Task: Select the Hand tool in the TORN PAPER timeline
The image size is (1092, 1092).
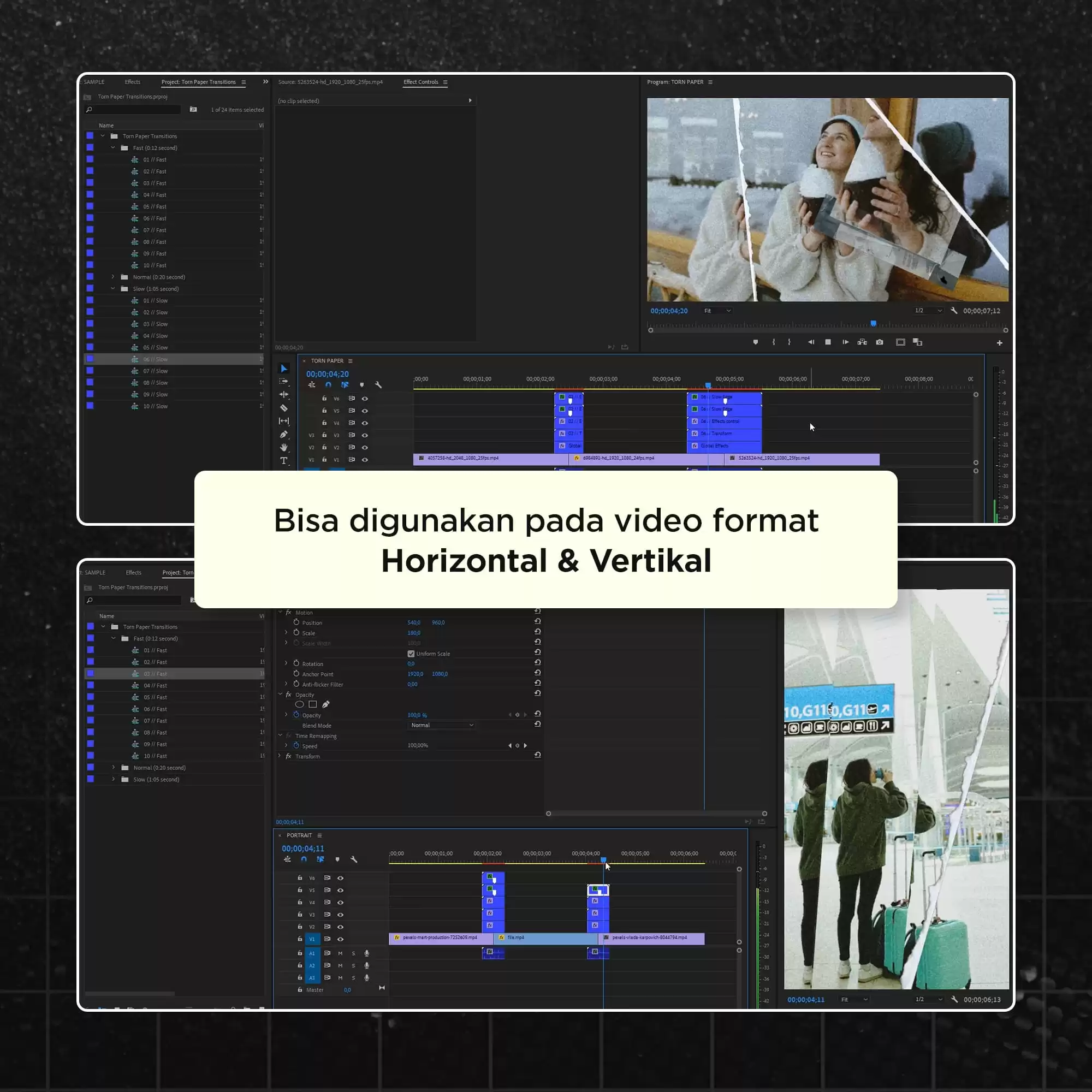Action: (284, 448)
